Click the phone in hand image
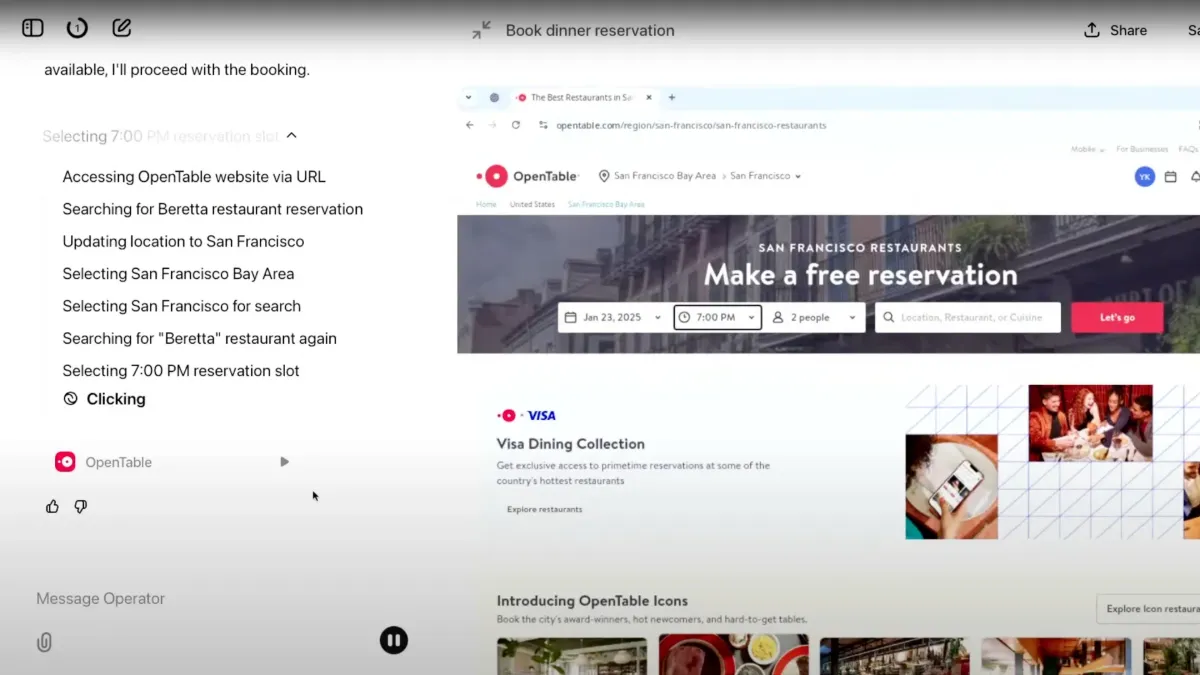Image resolution: width=1200 pixels, height=675 pixels. (x=951, y=487)
